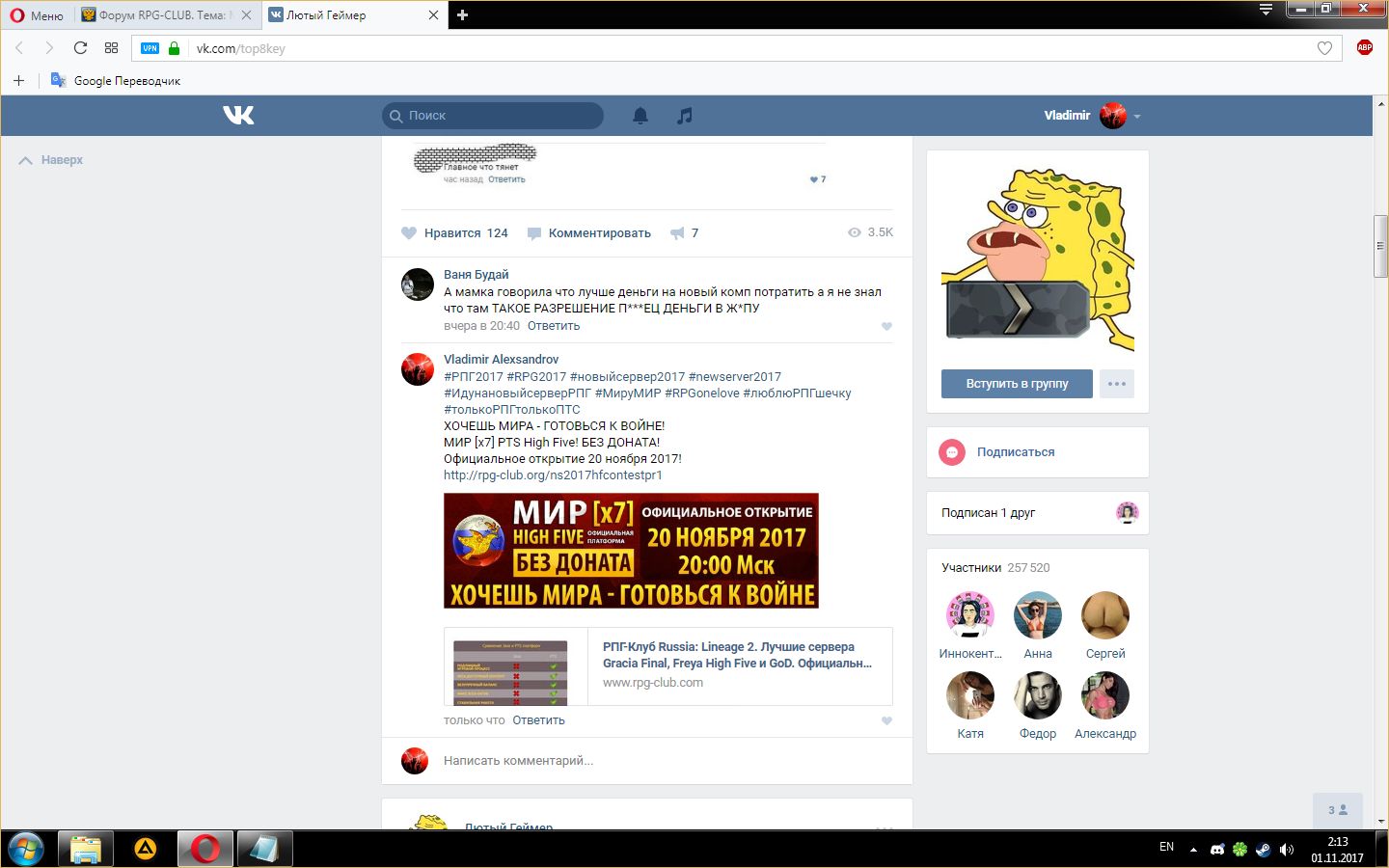Open the group SpongeBob avatar image
The image size is (1389, 868).
1038,259
